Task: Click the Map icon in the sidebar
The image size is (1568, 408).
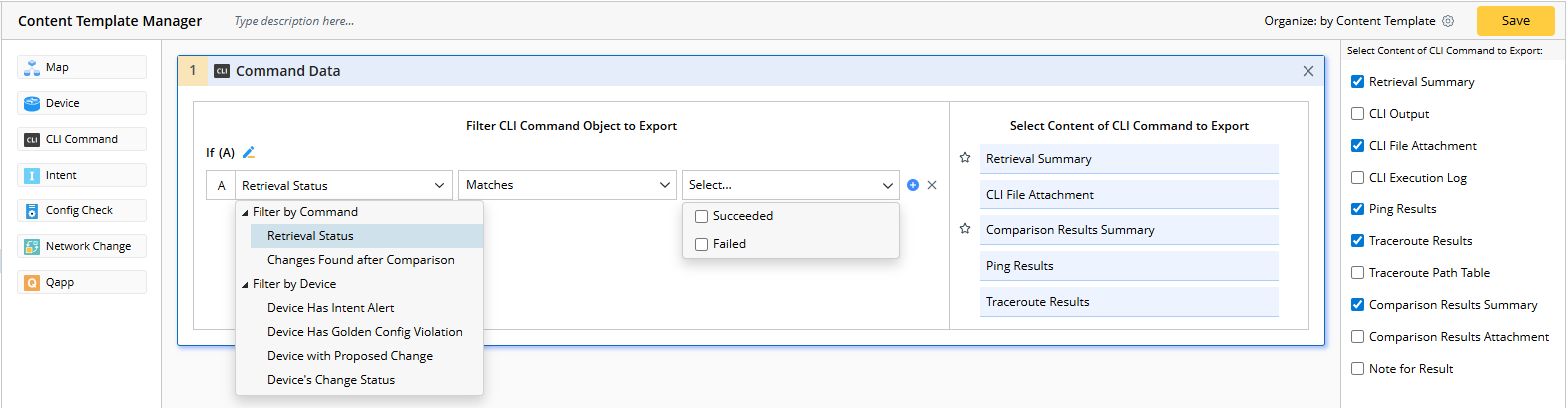Action: [32, 68]
